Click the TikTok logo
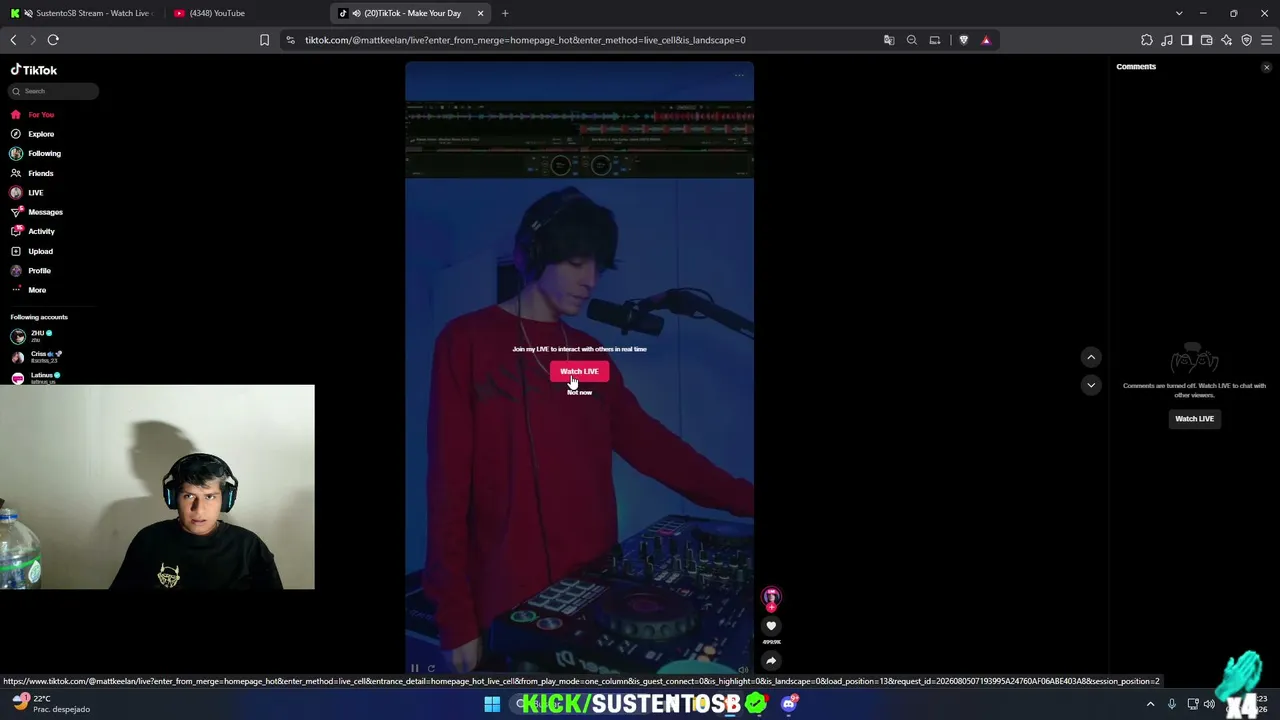Viewport: 1280px width, 720px height. pos(34,70)
